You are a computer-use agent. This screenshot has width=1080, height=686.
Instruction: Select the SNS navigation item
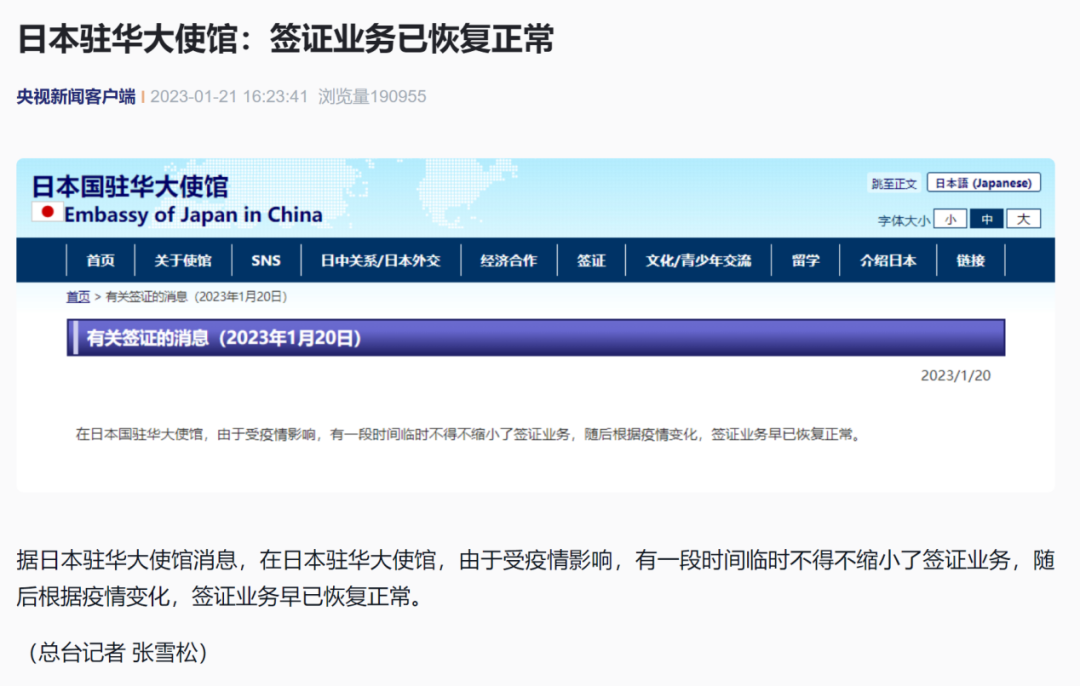tap(266, 260)
